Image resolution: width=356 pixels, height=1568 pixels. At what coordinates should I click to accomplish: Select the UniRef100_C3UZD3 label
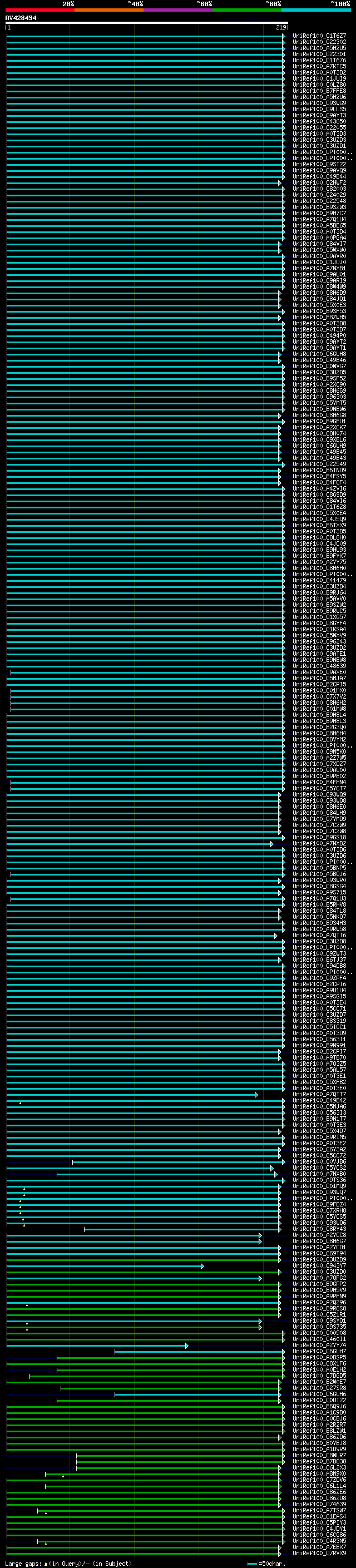coord(319,140)
